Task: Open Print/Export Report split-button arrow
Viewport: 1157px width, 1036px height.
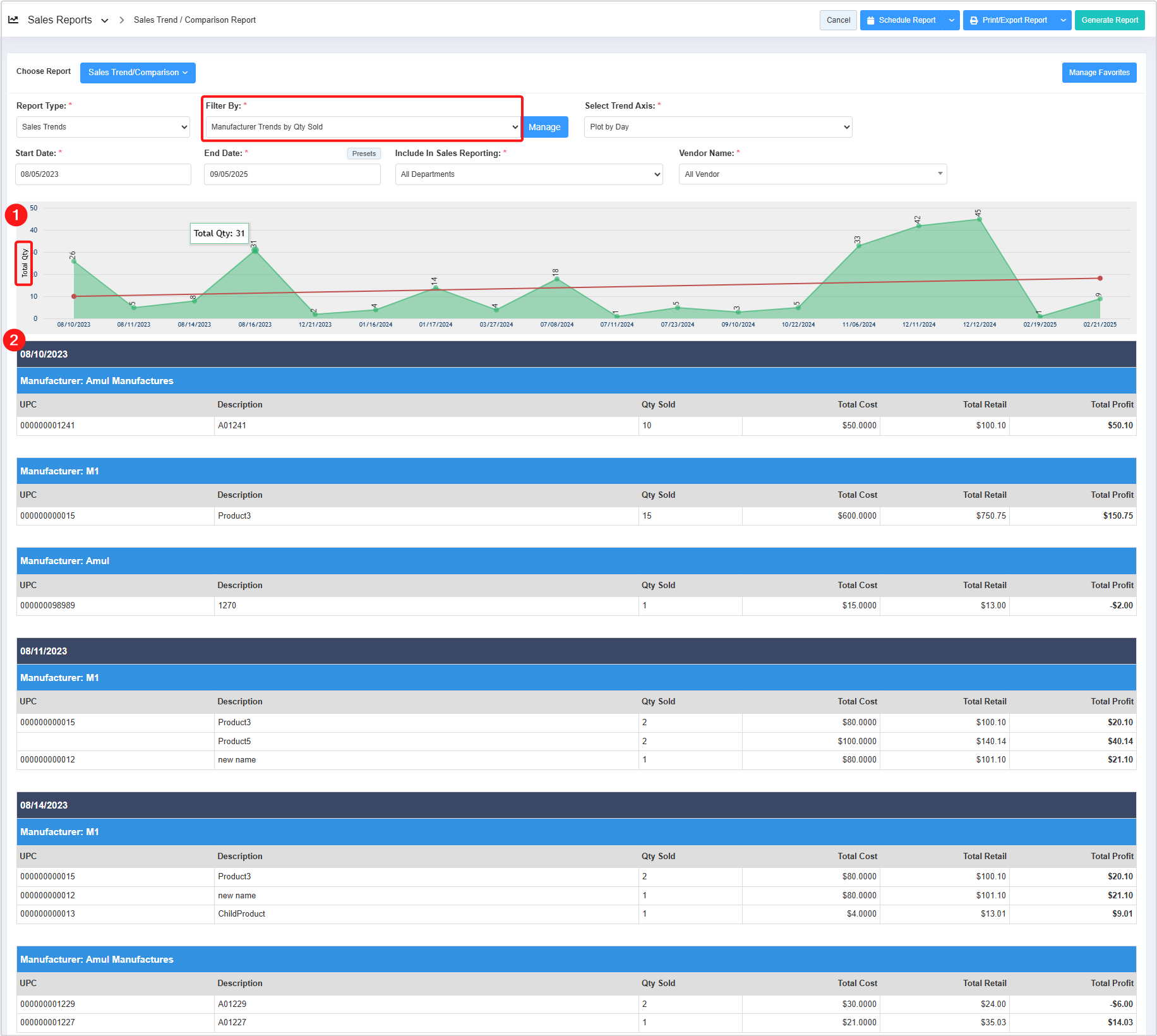Action: point(1064,20)
